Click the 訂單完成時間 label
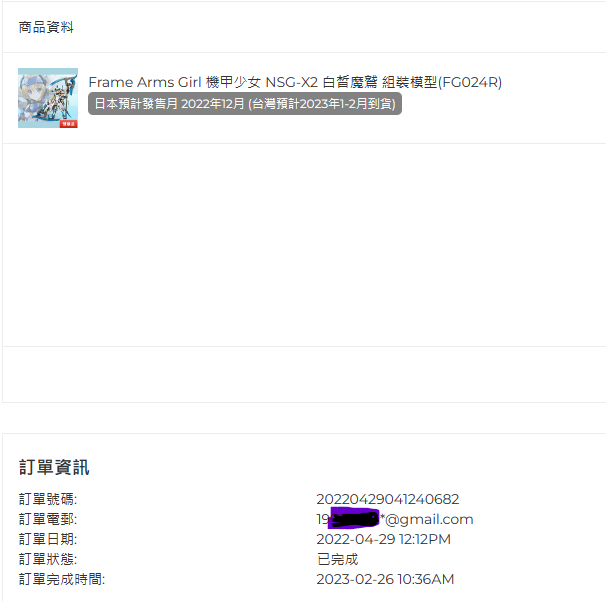 click(62, 579)
